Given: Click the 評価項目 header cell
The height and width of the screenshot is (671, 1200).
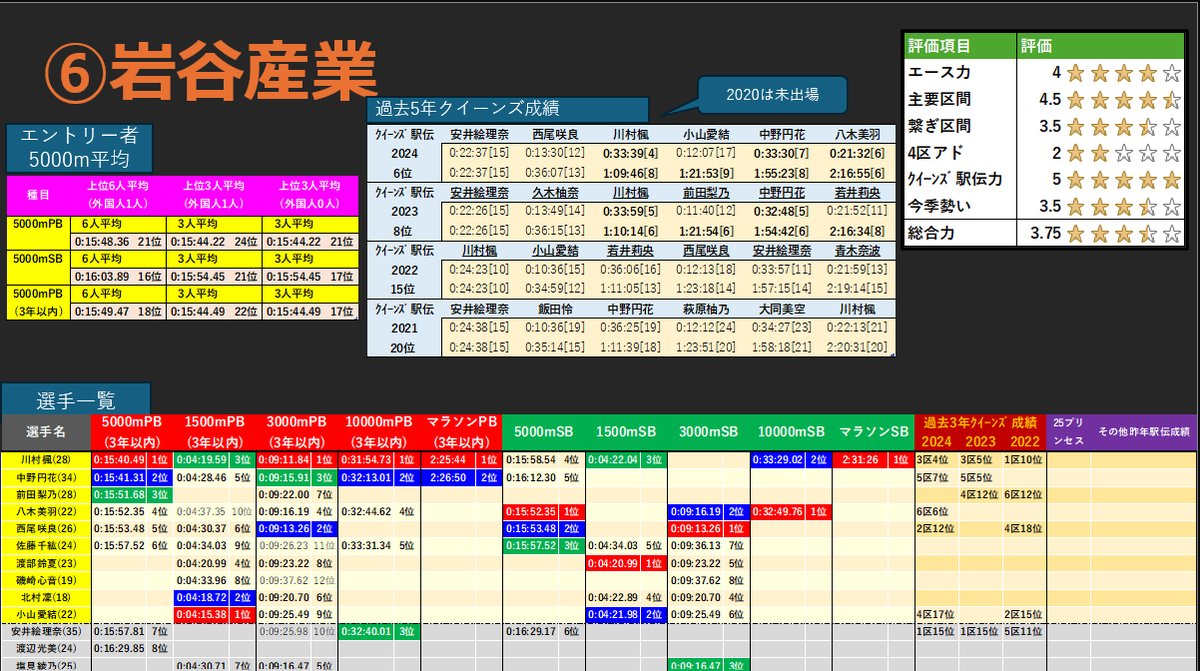Looking at the screenshot, I should pyautogui.click(x=958, y=46).
